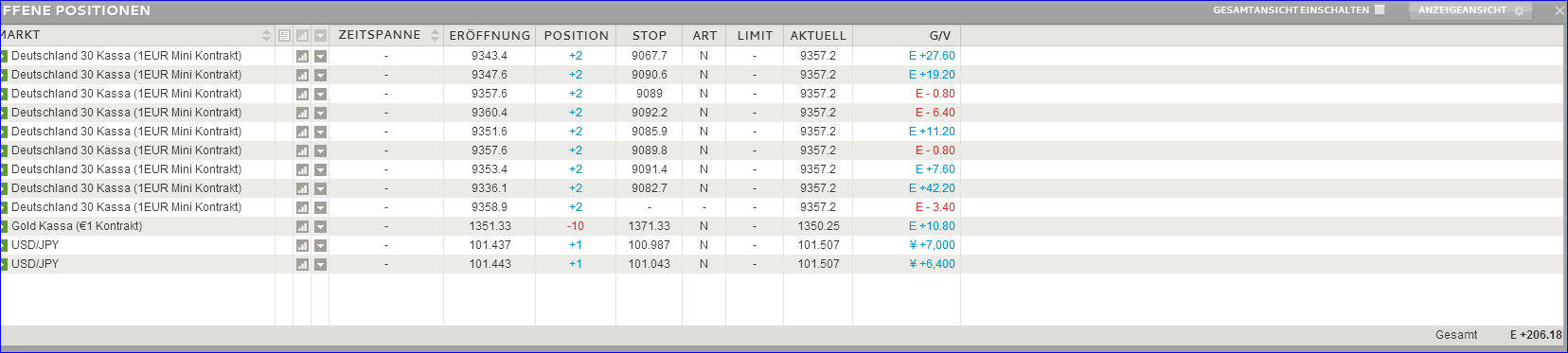Click opening price 9336.1

tap(490, 188)
